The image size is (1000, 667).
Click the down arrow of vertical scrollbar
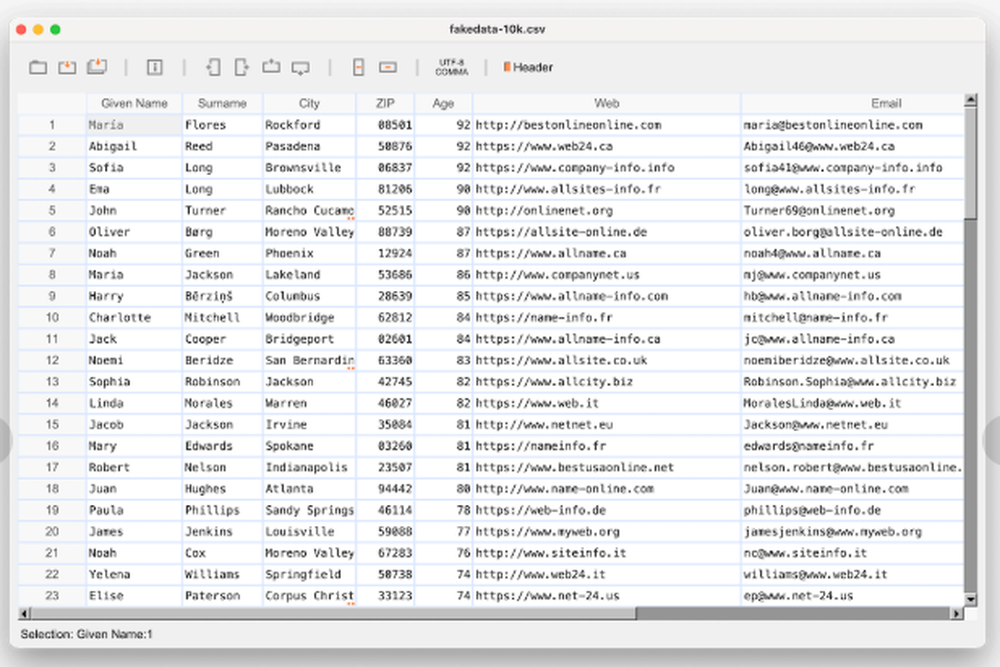(x=970, y=599)
